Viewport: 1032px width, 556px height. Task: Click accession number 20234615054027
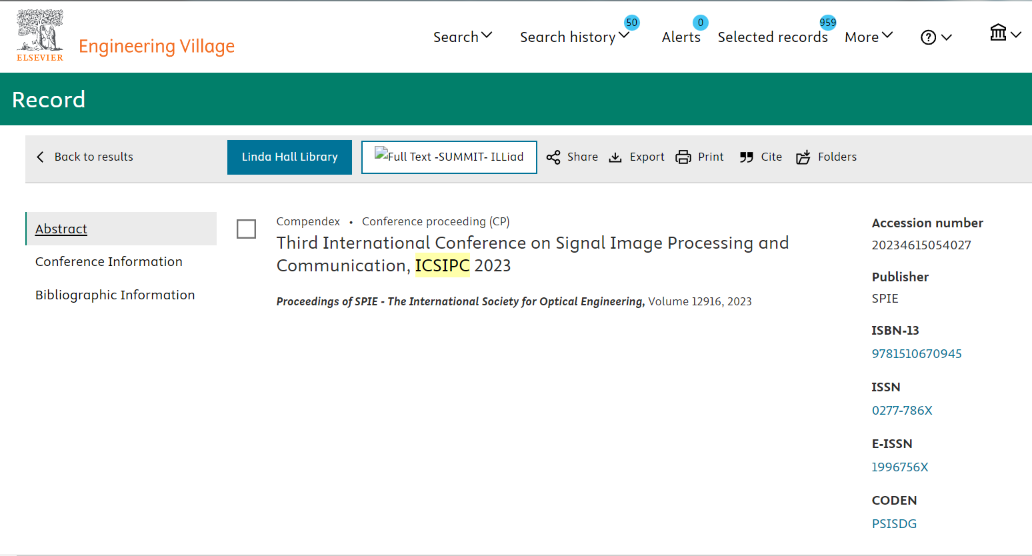pos(921,245)
